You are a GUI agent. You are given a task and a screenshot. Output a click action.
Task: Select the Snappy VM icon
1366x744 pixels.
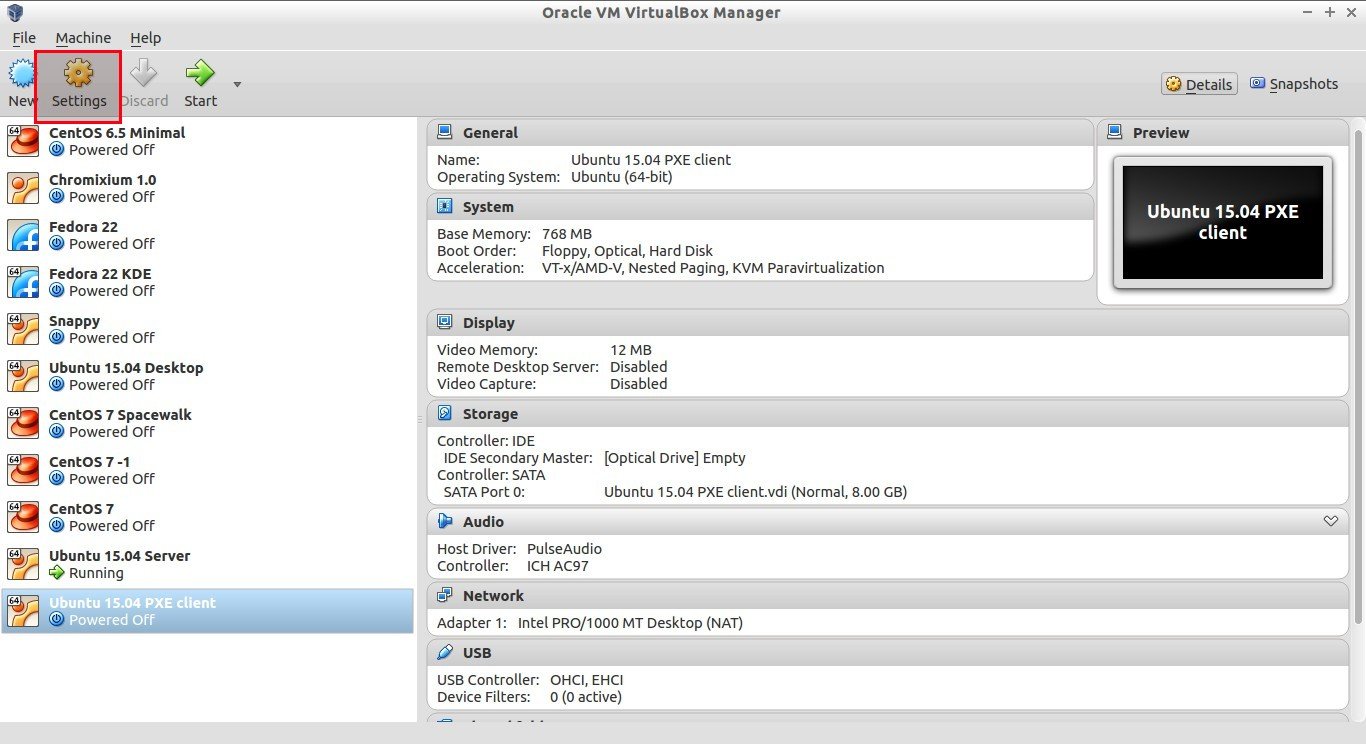(23, 329)
